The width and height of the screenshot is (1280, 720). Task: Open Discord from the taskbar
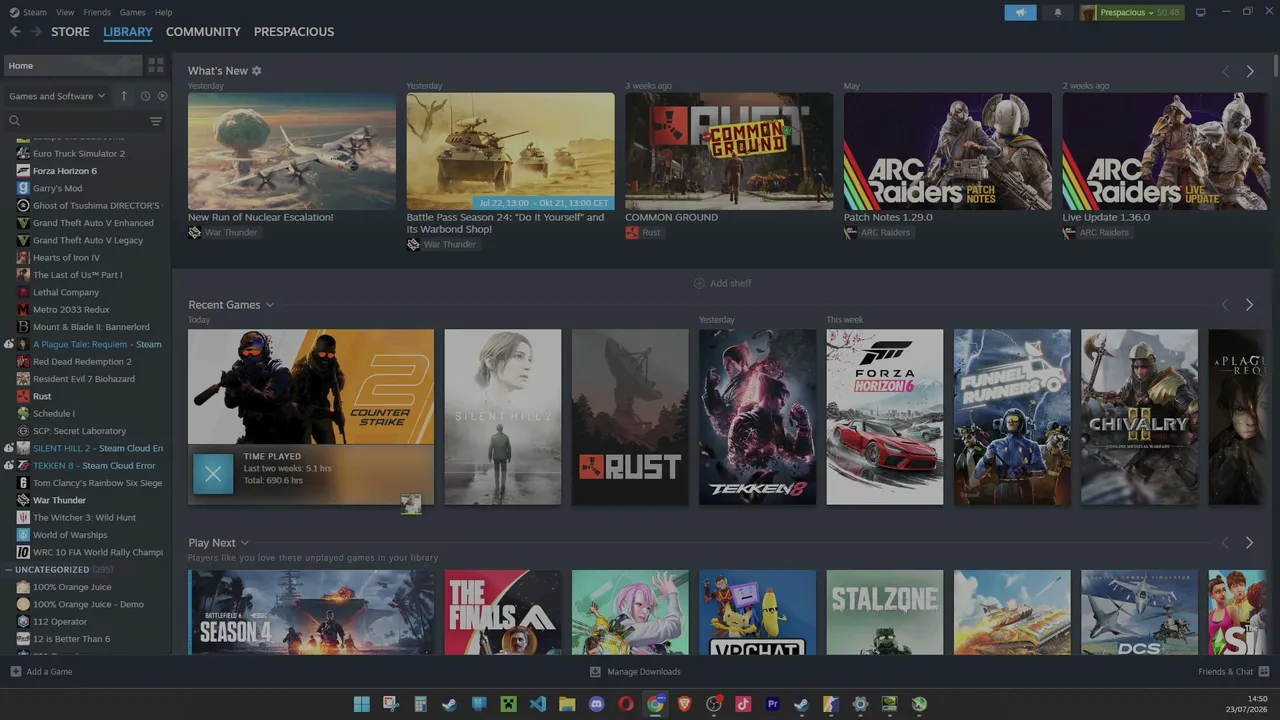[x=597, y=704]
